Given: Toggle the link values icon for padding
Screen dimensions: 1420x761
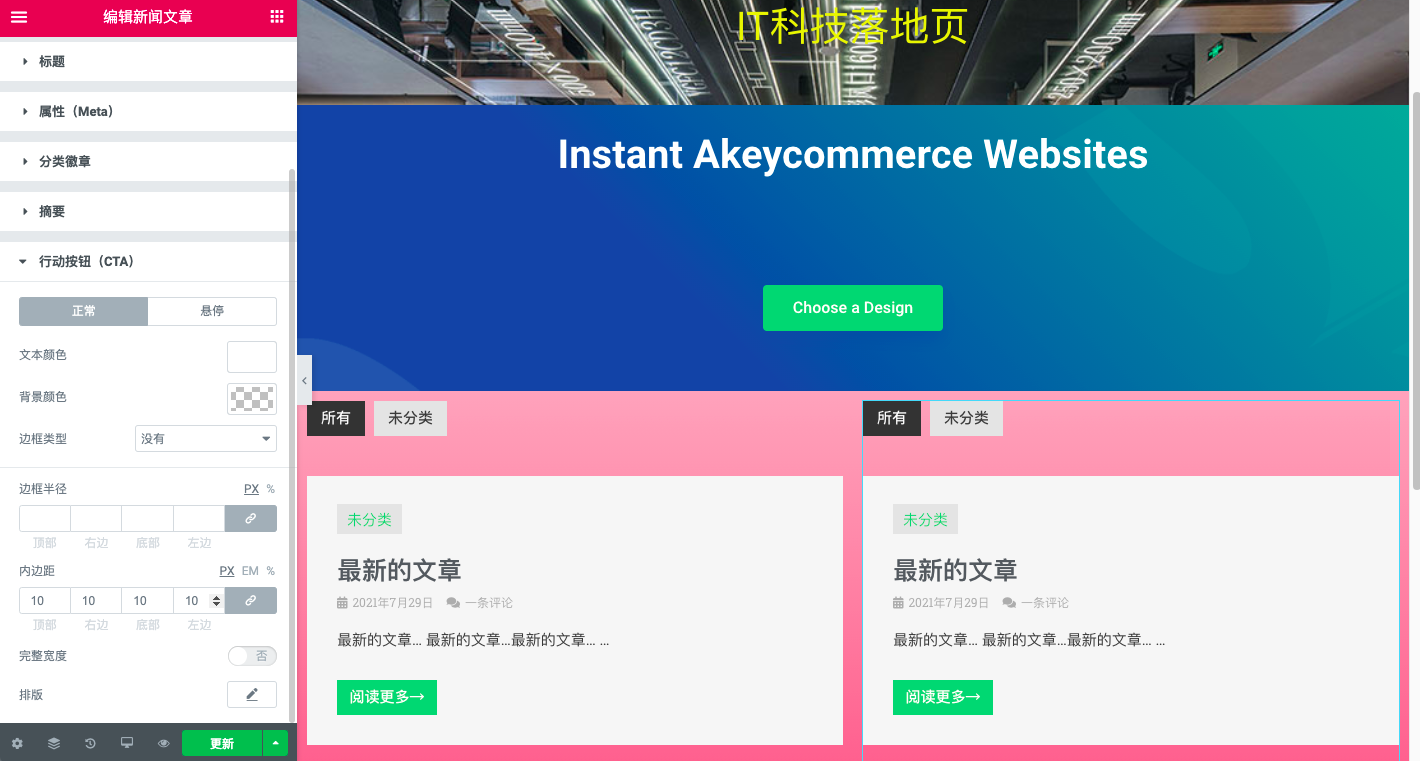Looking at the screenshot, I should coord(251,601).
